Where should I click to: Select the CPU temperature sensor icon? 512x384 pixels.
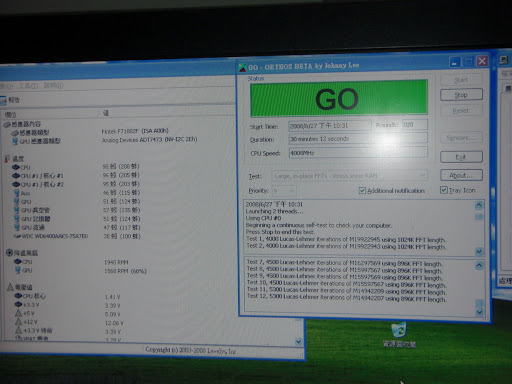tap(16, 167)
